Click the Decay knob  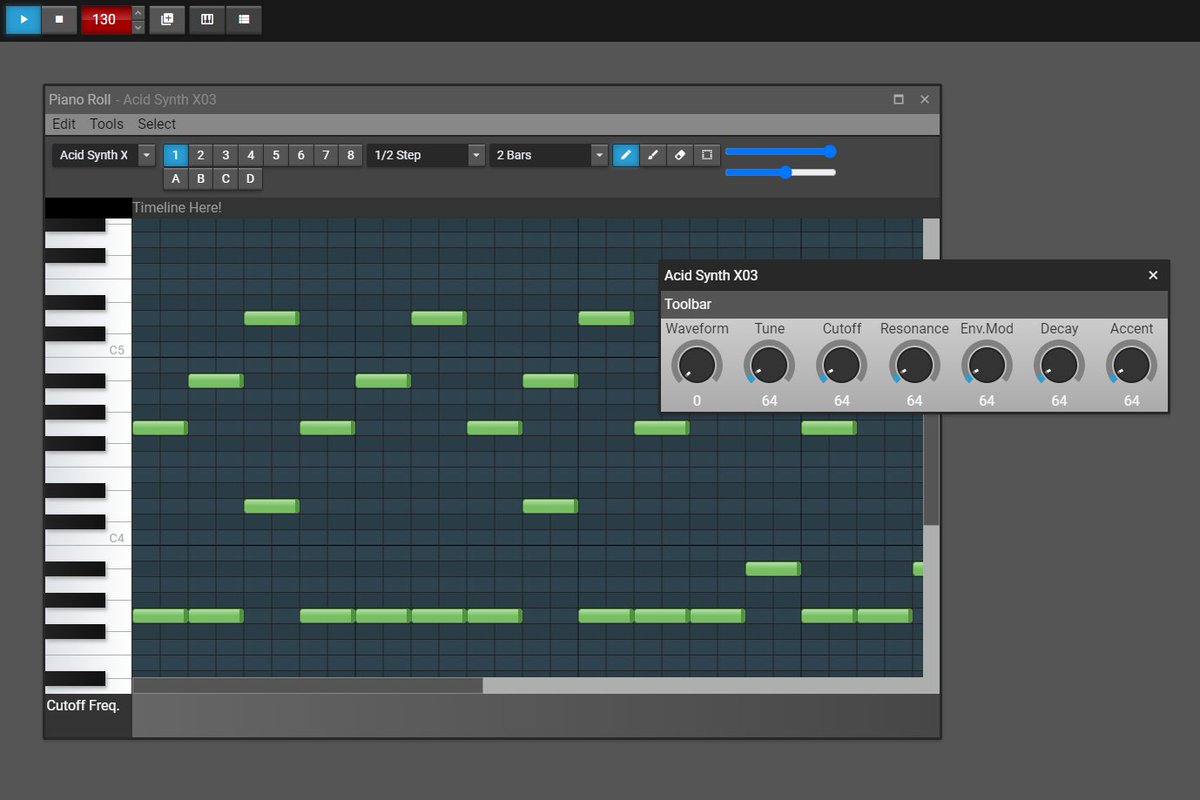[1059, 365]
